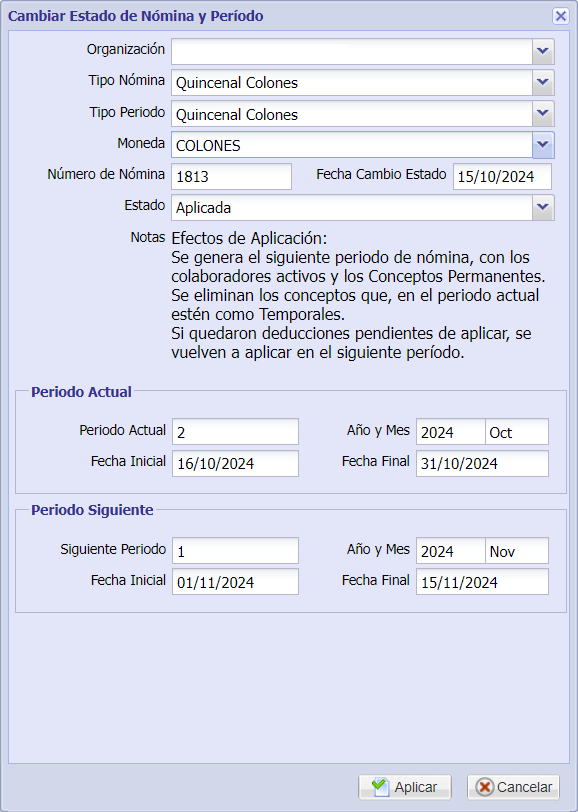Click the Nov month field
This screenshot has width=578, height=812.
(517, 550)
